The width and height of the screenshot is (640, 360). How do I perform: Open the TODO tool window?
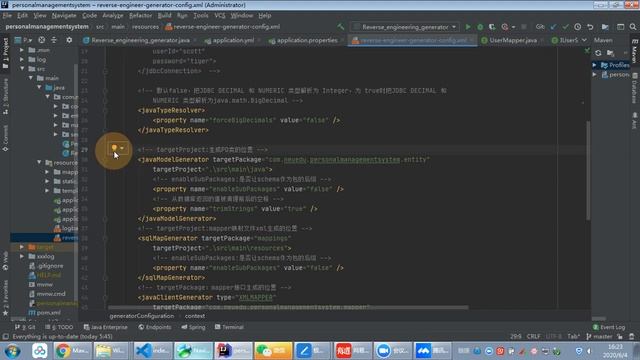60,327
